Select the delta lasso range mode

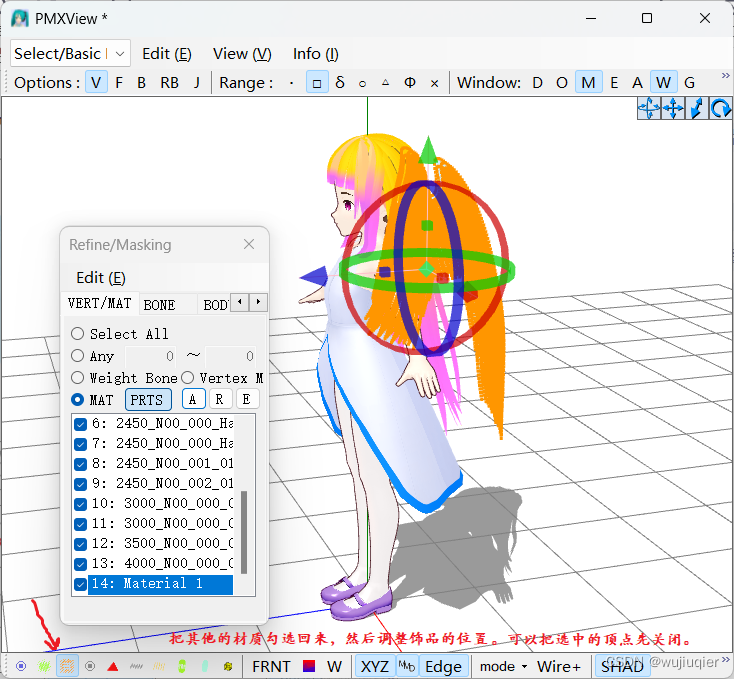[x=340, y=83]
